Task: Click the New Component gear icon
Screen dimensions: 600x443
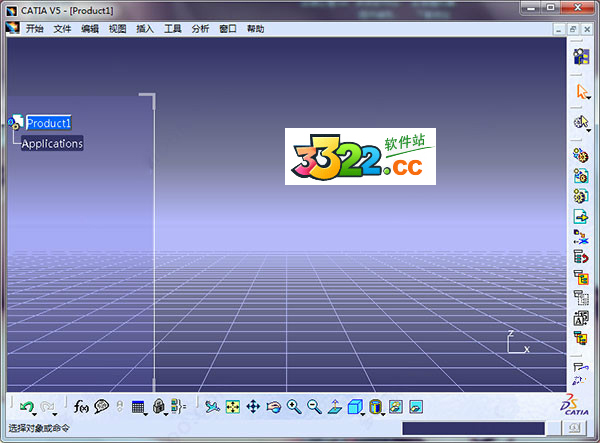Action: coord(580,155)
